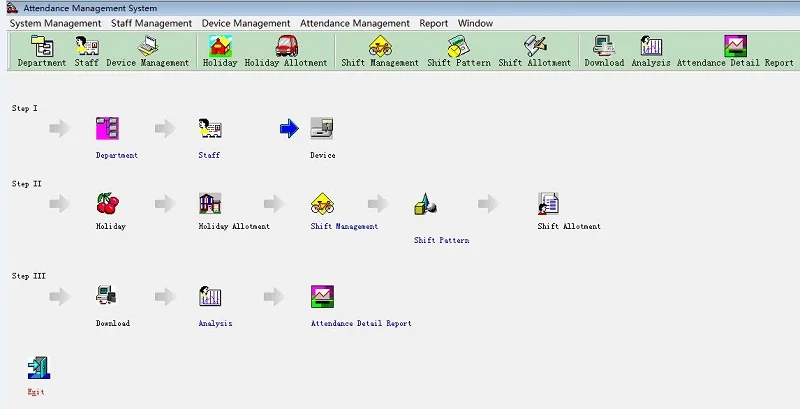Click the Download label in Step III

coord(113,323)
